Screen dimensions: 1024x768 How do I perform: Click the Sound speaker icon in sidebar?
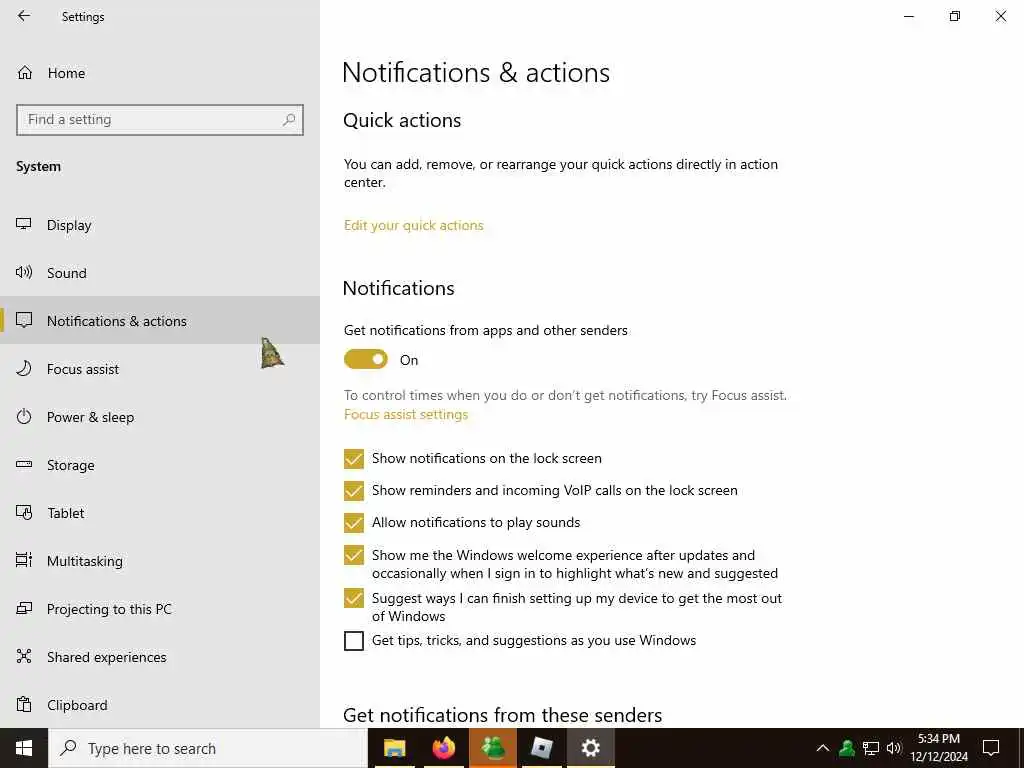coord(24,272)
